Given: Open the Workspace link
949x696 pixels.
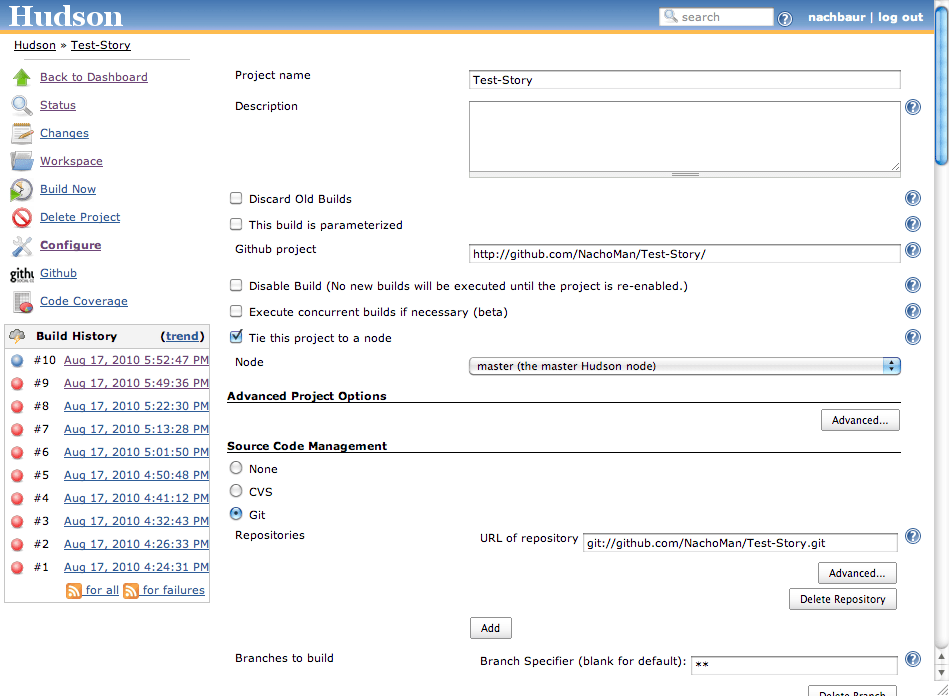Looking at the screenshot, I should coord(71,161).
